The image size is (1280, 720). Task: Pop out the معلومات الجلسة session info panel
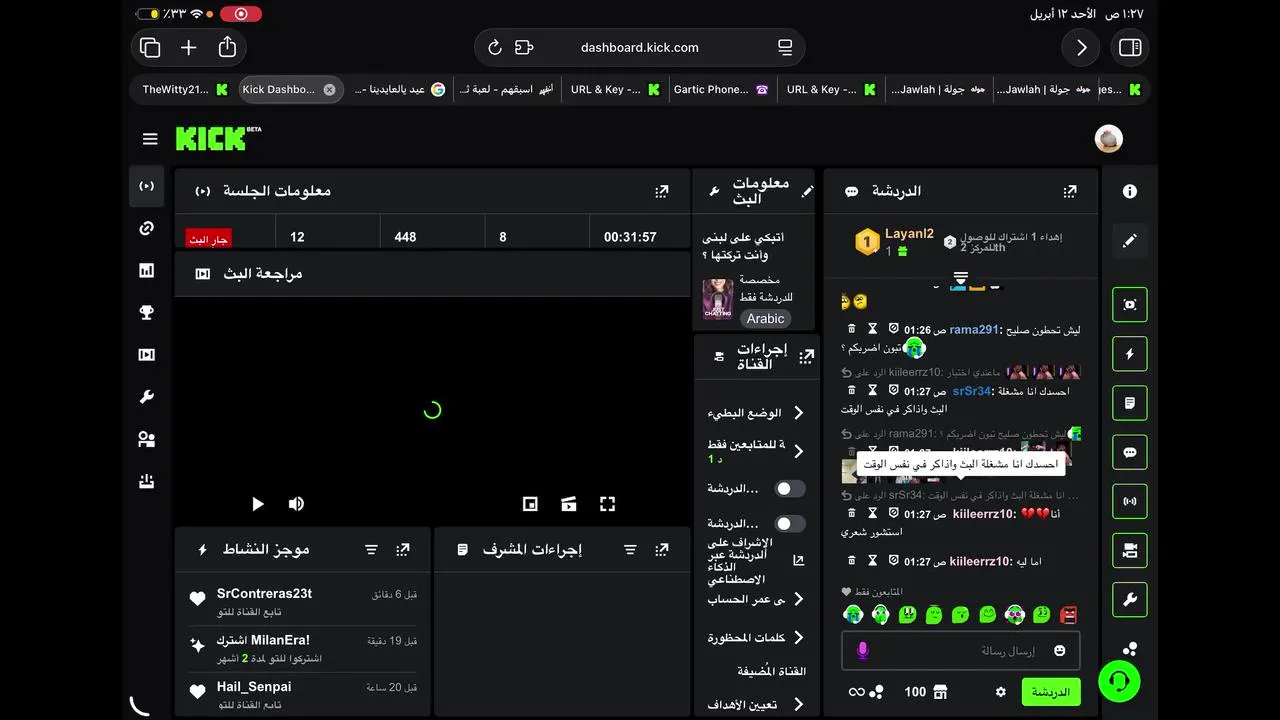(x=662, y=191)
